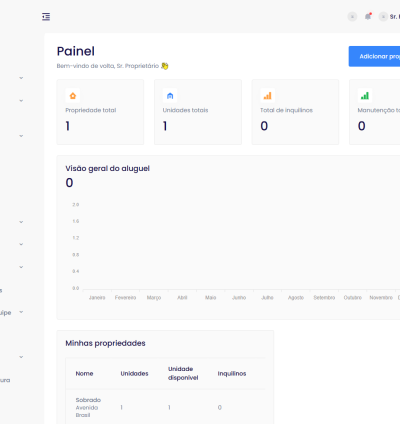Viewport: 400px width, 424px height.
Task: Expand the first sidebar chevron below the header
Action: (x=21, y=78)
